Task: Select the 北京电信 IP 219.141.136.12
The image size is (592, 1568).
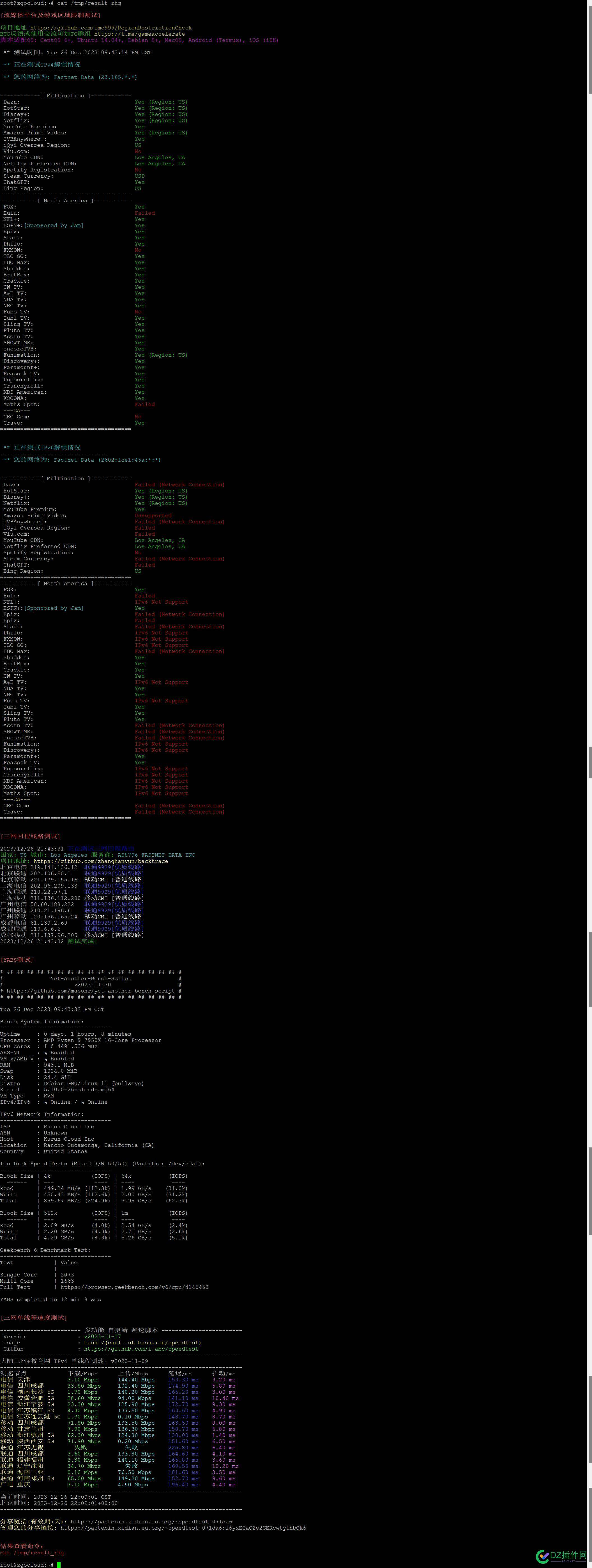Action: (x=54, y=867)
